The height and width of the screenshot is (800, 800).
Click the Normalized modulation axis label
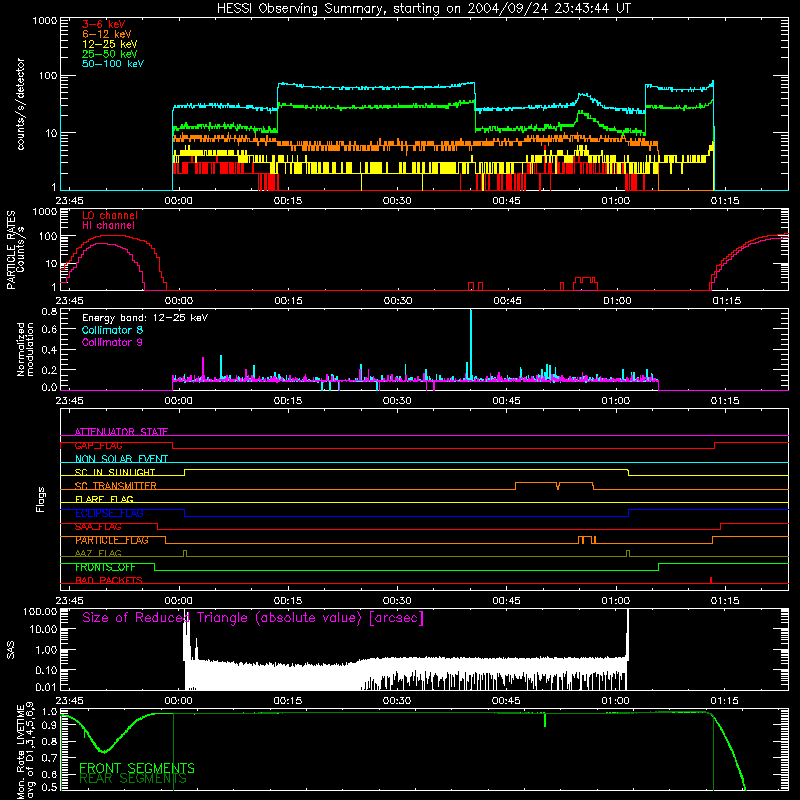(x=25, y=349)
